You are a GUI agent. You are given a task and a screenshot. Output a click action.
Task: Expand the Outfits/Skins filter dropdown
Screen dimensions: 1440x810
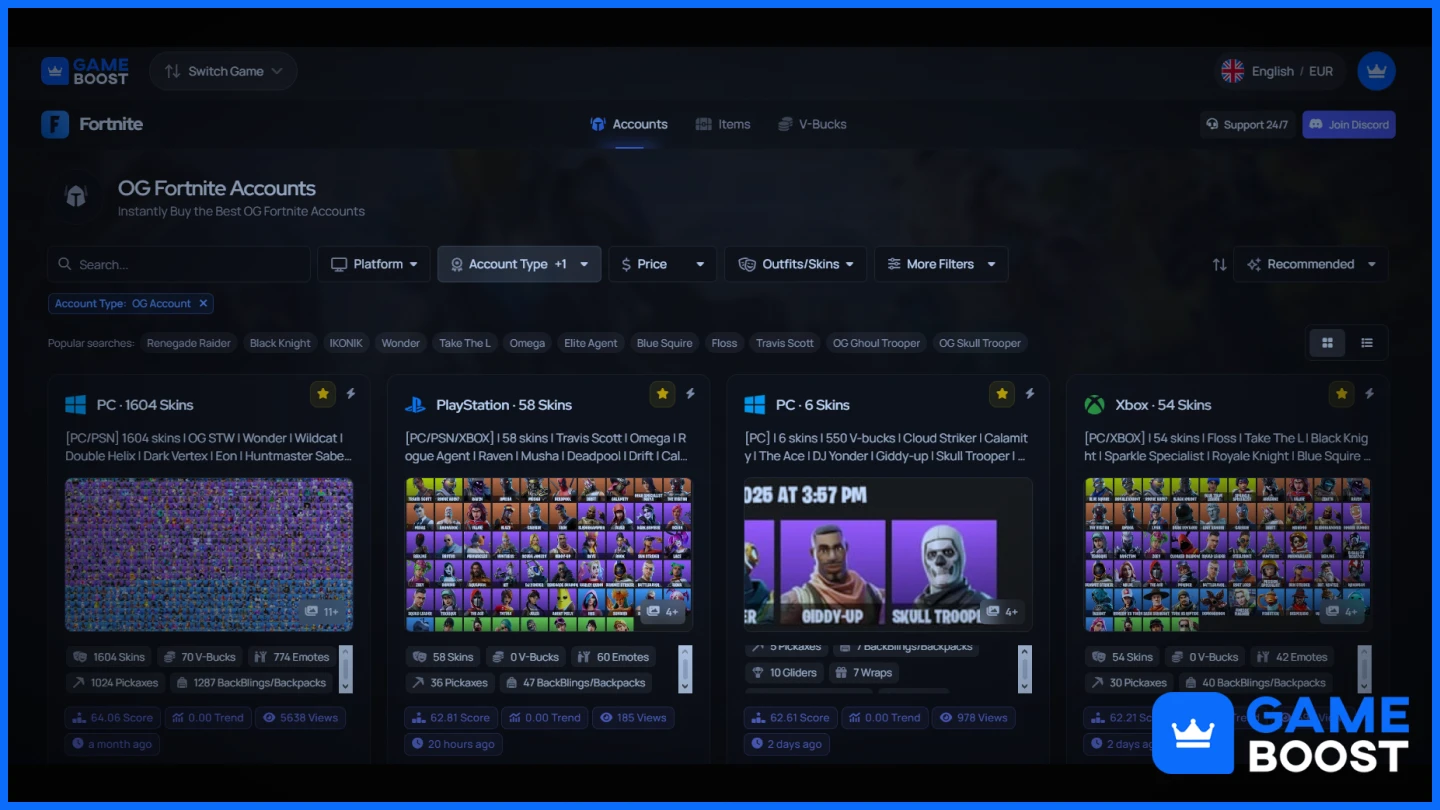(796, 264)
